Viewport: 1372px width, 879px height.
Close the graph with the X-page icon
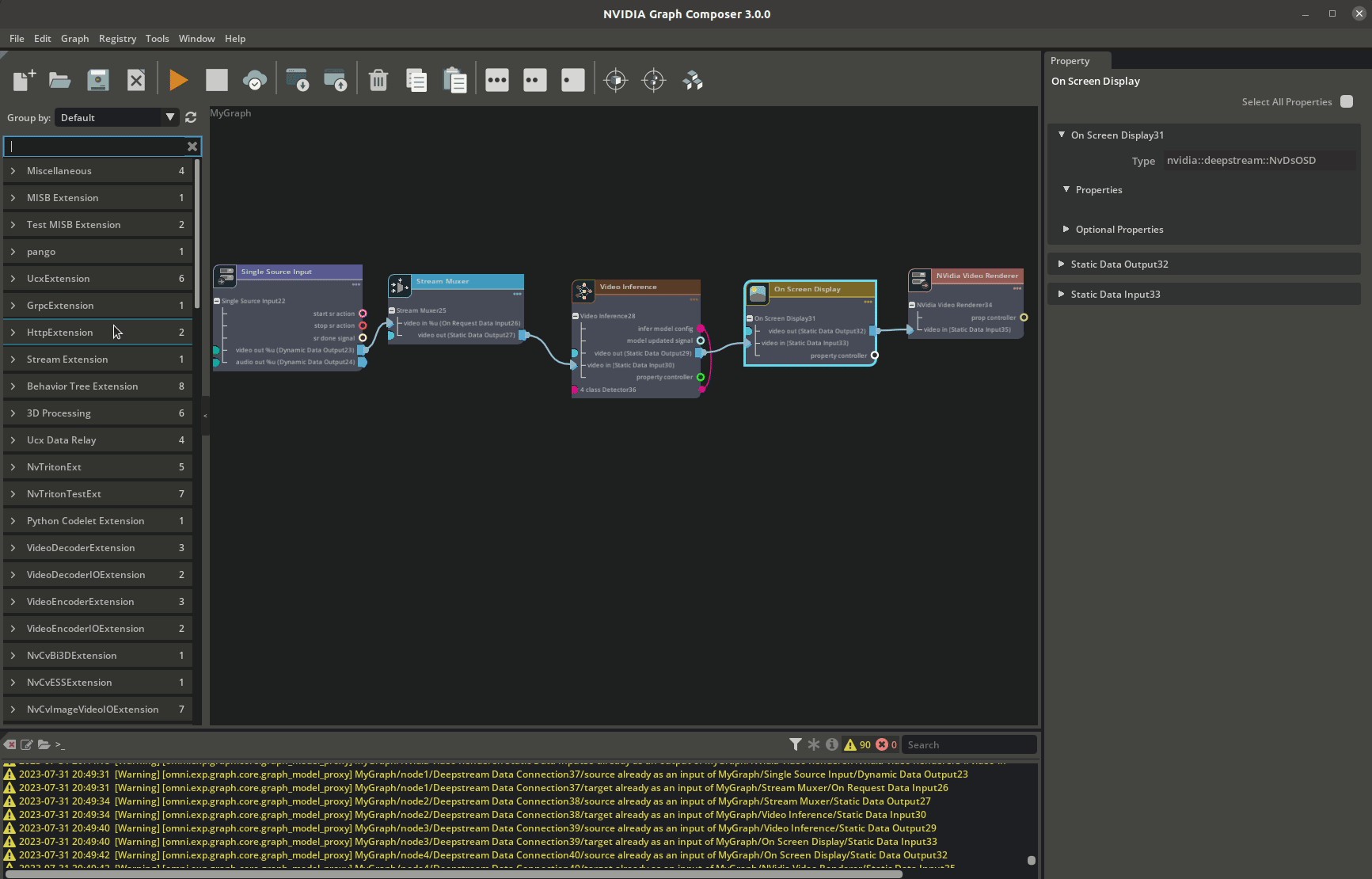[136, 80]
